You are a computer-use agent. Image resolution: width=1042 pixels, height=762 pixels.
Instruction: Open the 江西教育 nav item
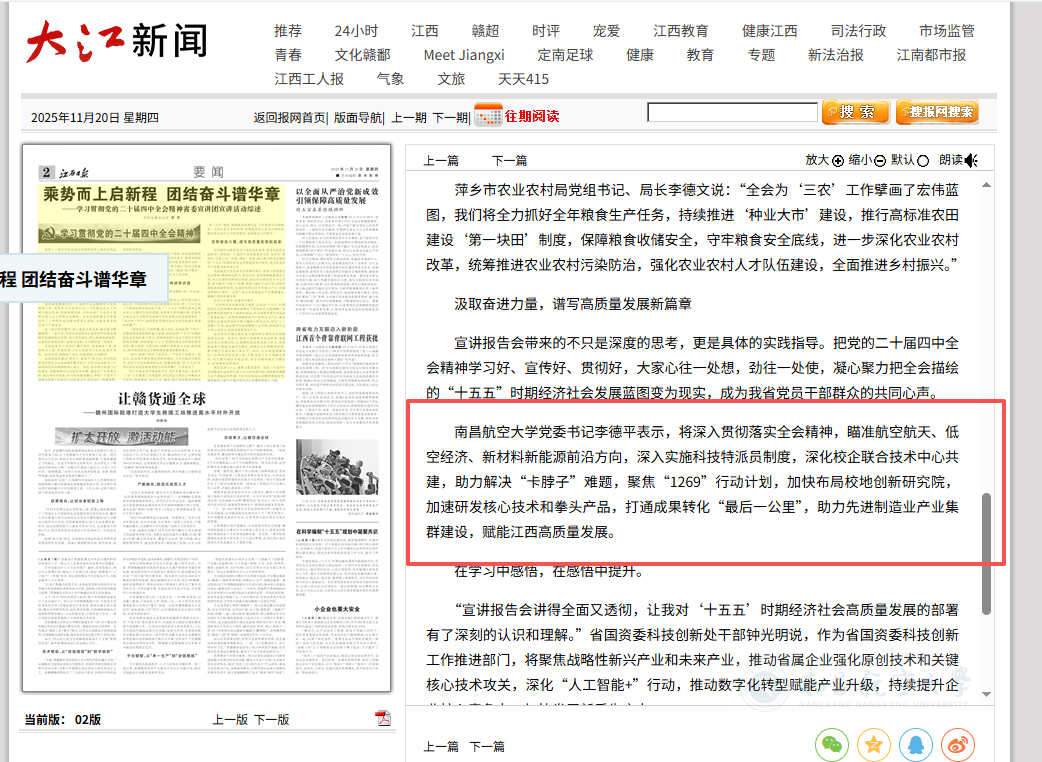point(680,31)
